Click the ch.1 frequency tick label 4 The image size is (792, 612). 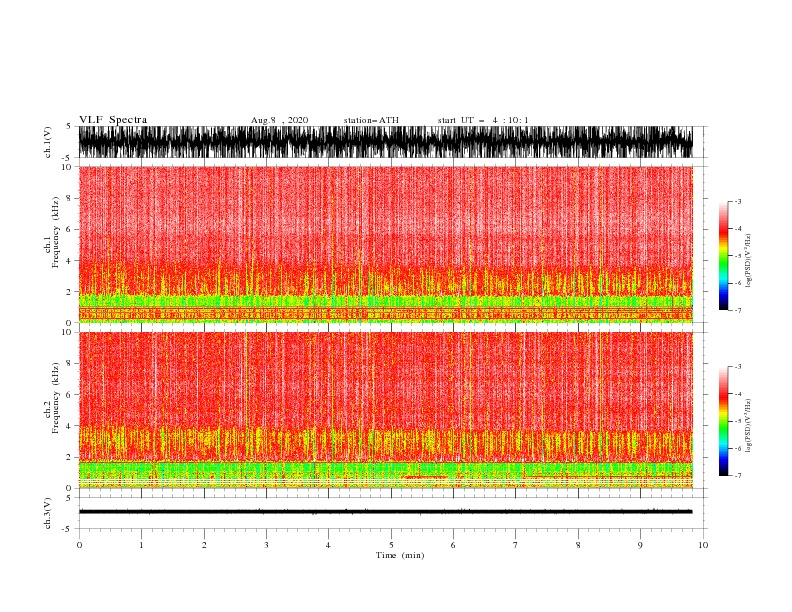[69, 261]
